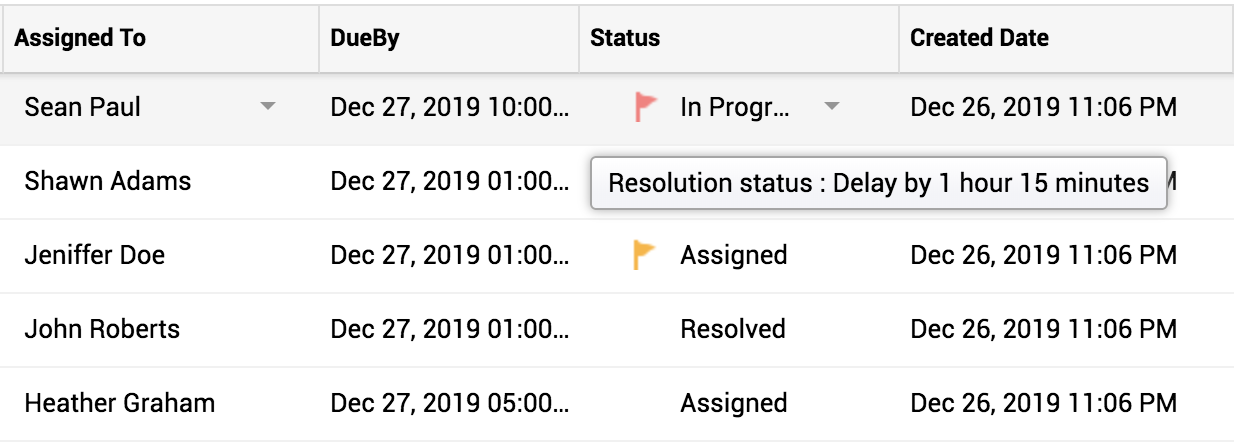Expand the In Progress status dropdown
Image resolution: width=1234 pixels, height=442 pixels.
click(831, 107)
